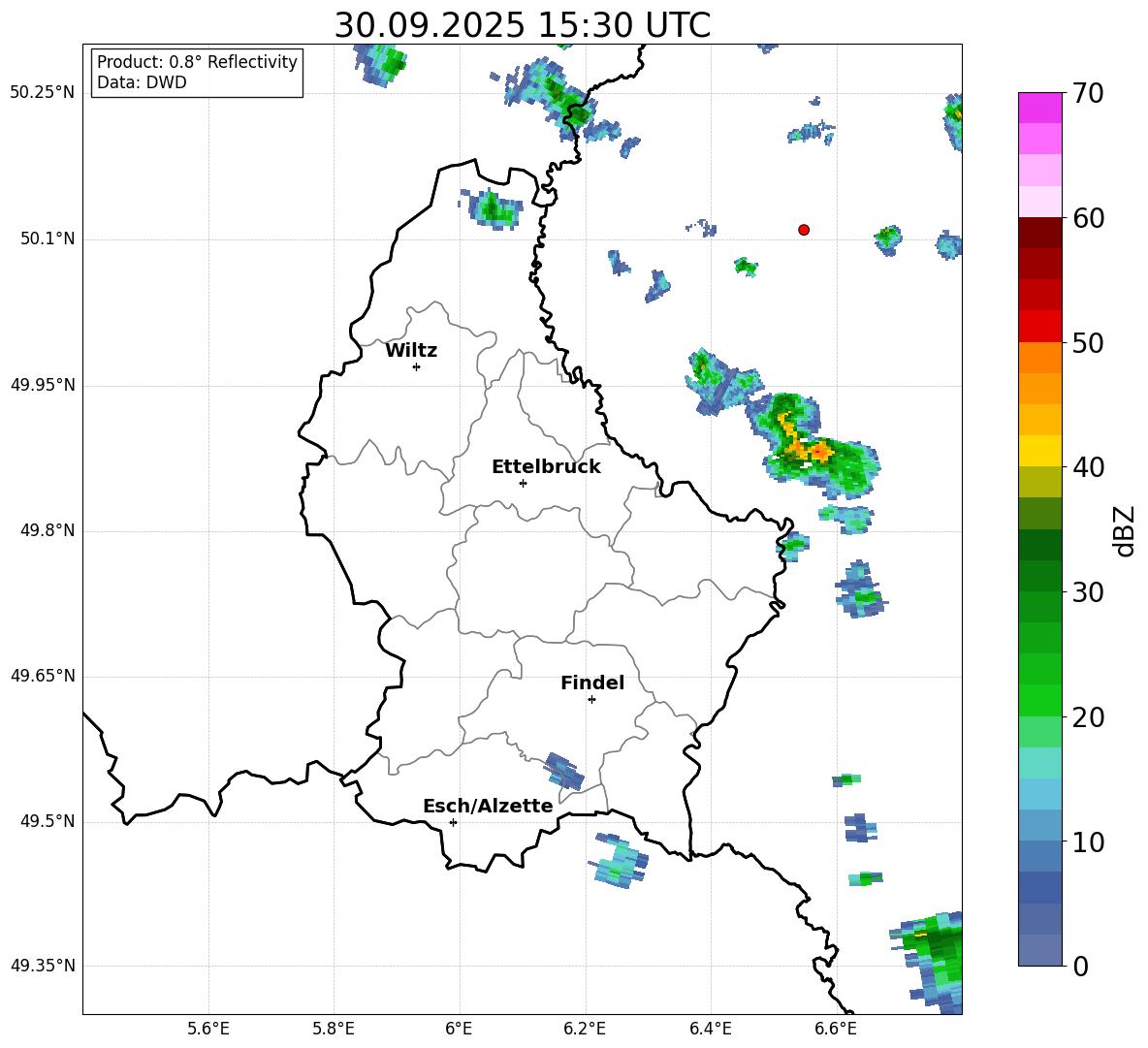Click the 6.2°E longitude tick label
This screenshot has width=1148, height=1048.
(585, 1028)
